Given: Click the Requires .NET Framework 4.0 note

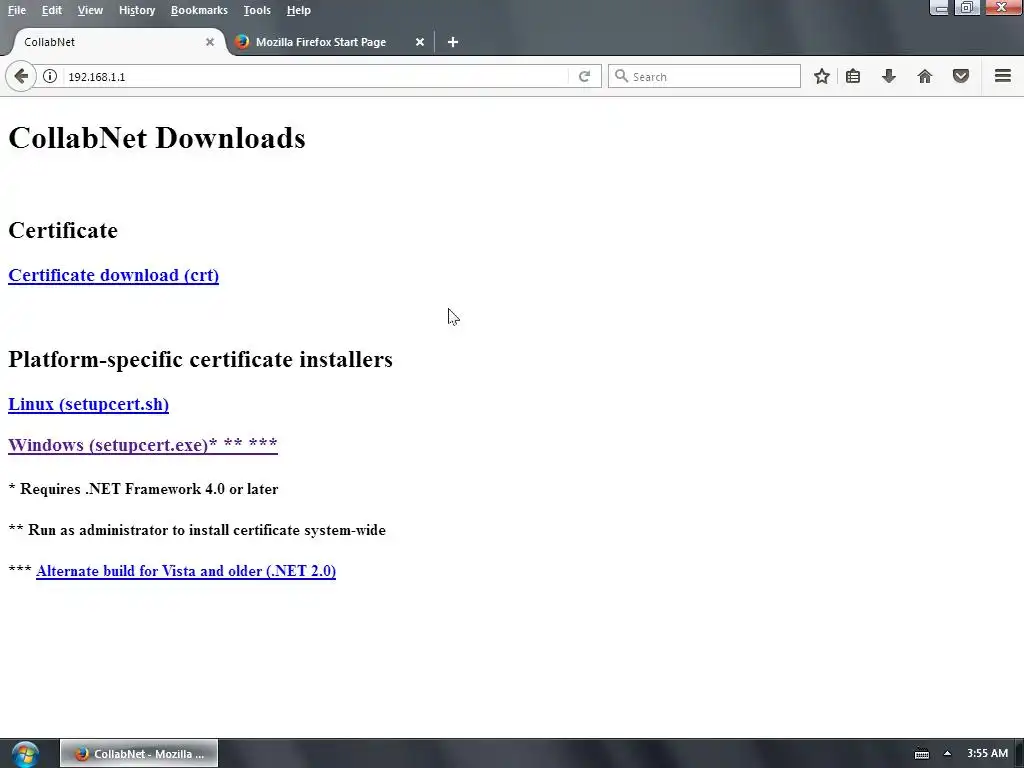Looking at the screenshot, I should coord(143,489).
